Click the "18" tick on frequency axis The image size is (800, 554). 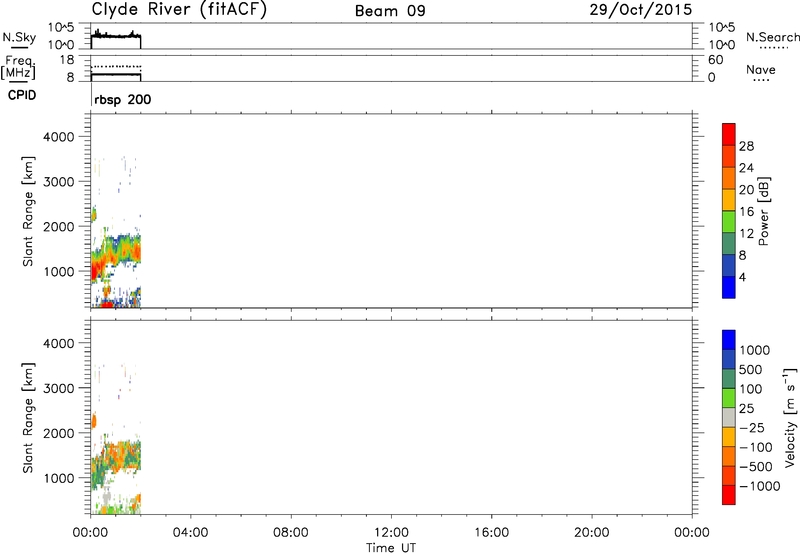[67, 60]
